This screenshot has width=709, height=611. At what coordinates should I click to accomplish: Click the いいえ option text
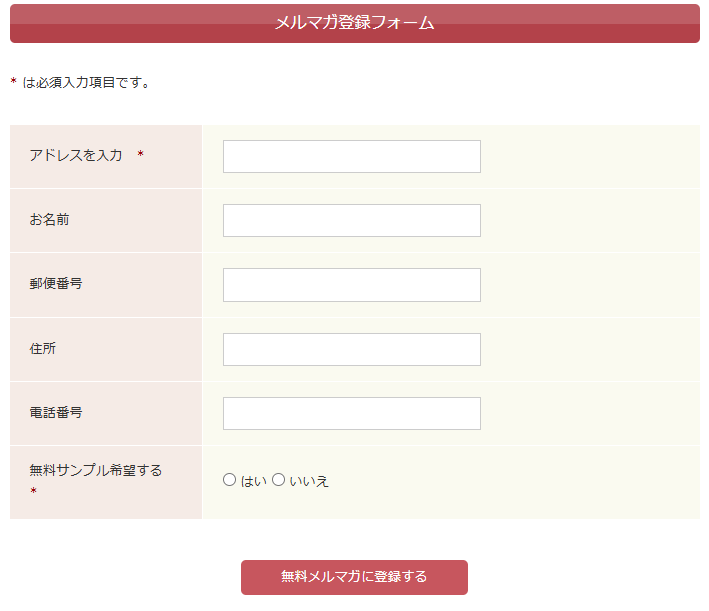[x=309, y=481]
